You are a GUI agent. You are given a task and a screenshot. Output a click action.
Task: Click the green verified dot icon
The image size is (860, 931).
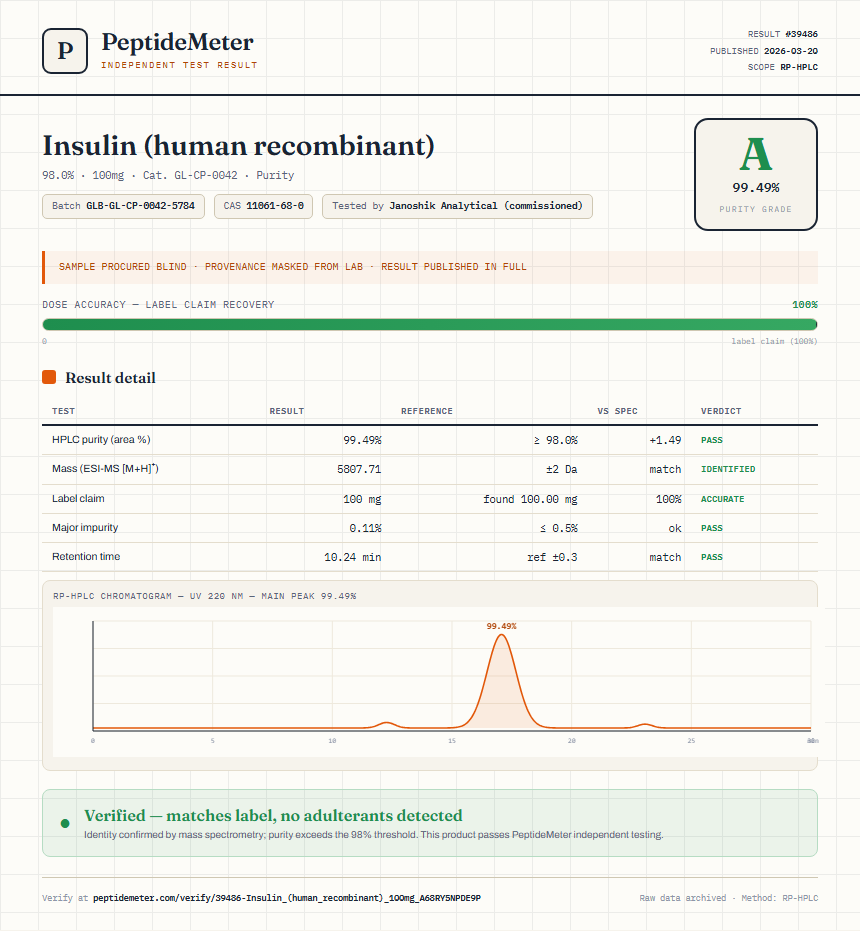pyautogui.click(x=65, y=823)
